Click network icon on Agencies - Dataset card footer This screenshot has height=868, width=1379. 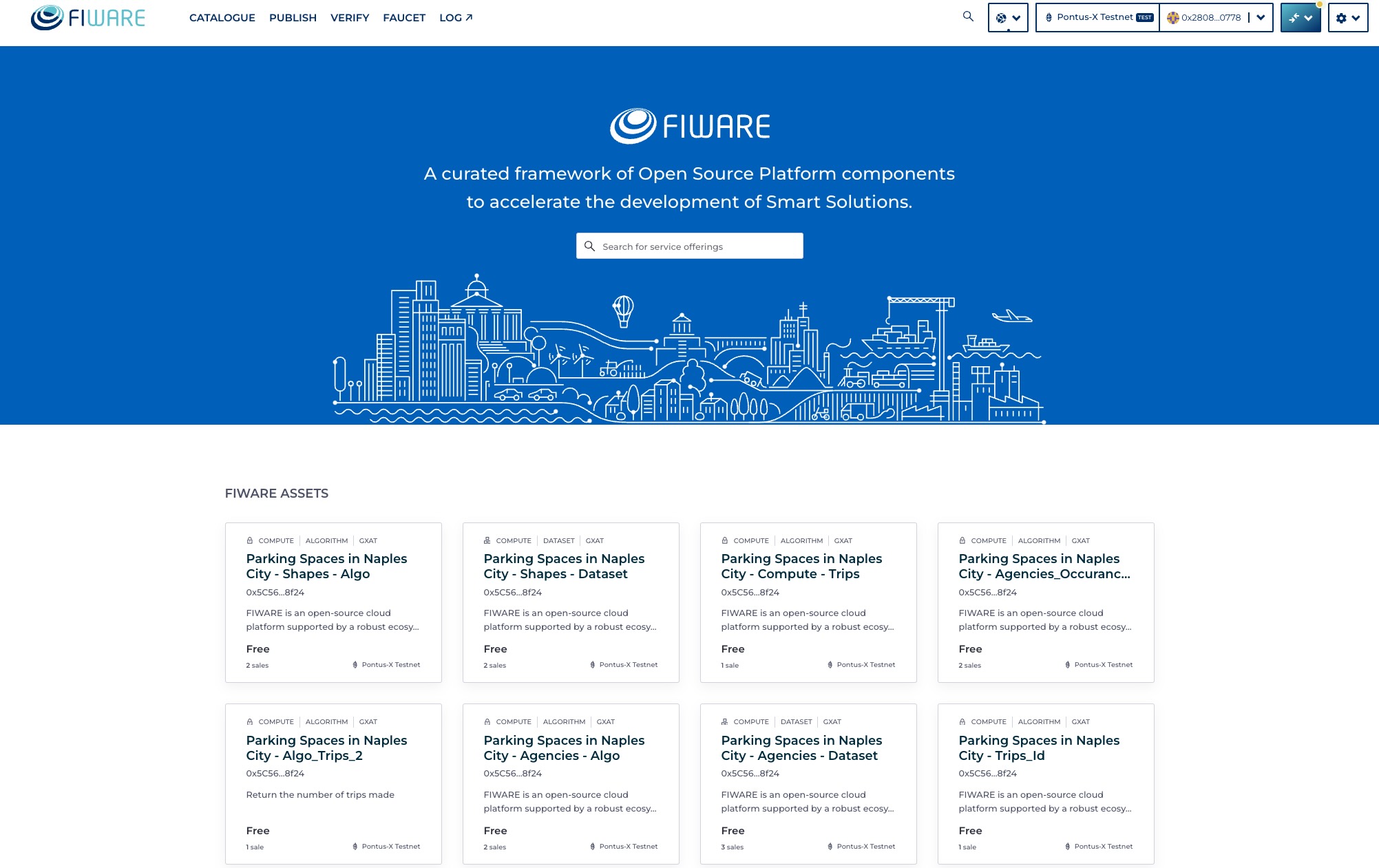830,847
